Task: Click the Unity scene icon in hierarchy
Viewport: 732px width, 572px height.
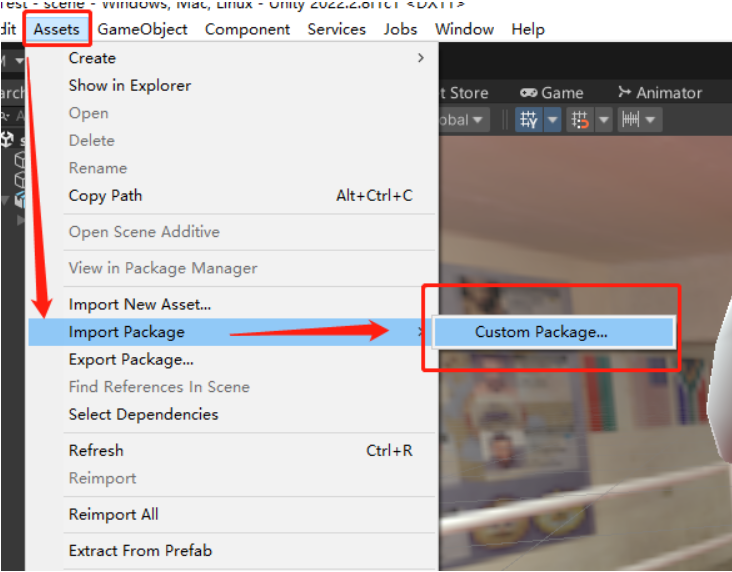Action: [9, 140]
